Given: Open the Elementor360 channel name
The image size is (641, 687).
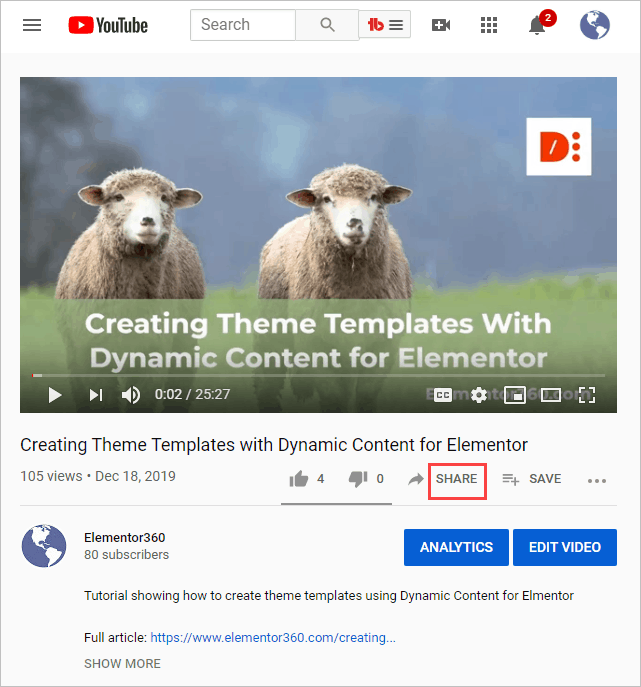Looking at the screenshot, I should [124, 538].
